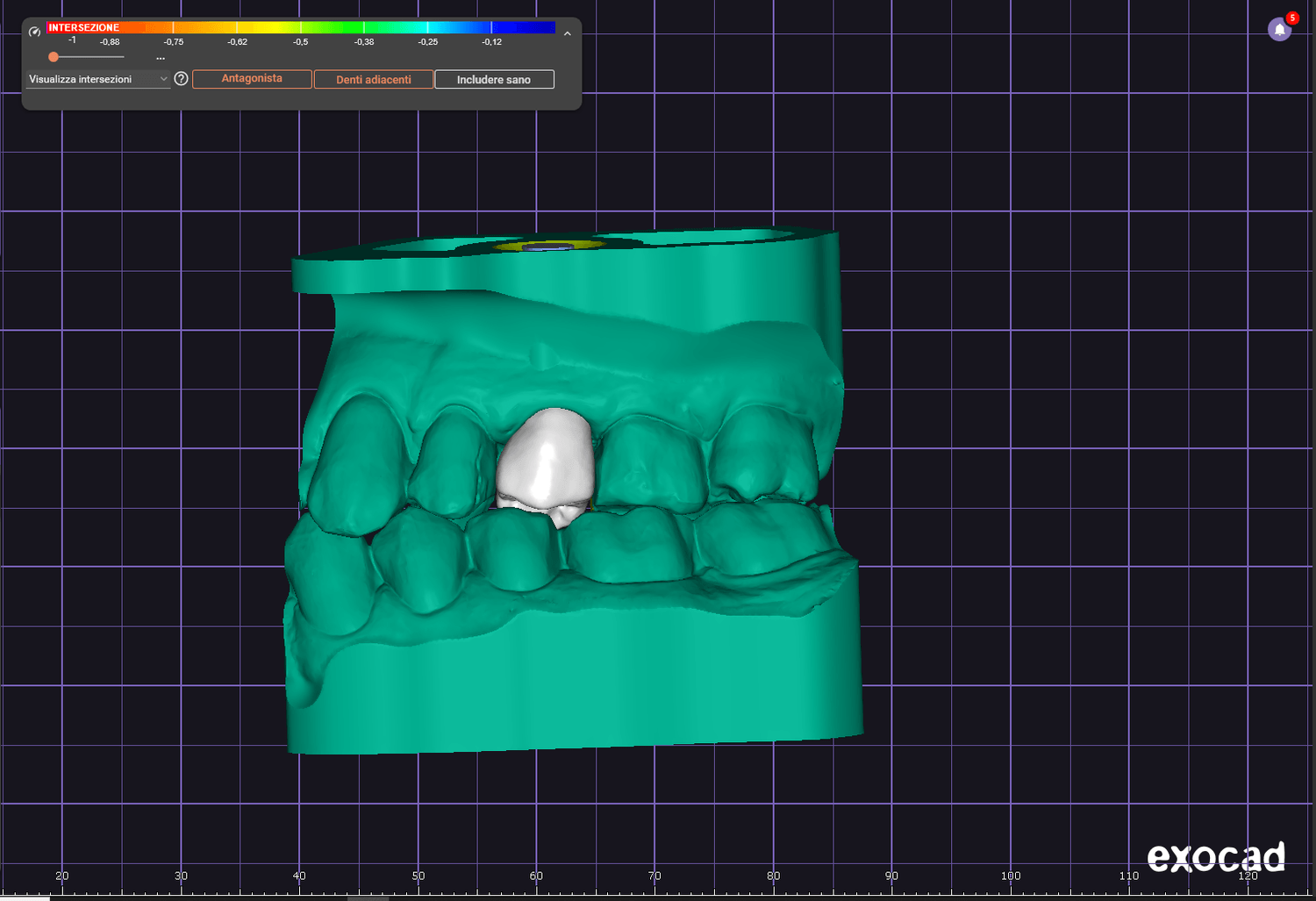This screenshot has height=901, width=1316.
Task: Open the Visualizza intersezioni dropdown
Action: 97,79
